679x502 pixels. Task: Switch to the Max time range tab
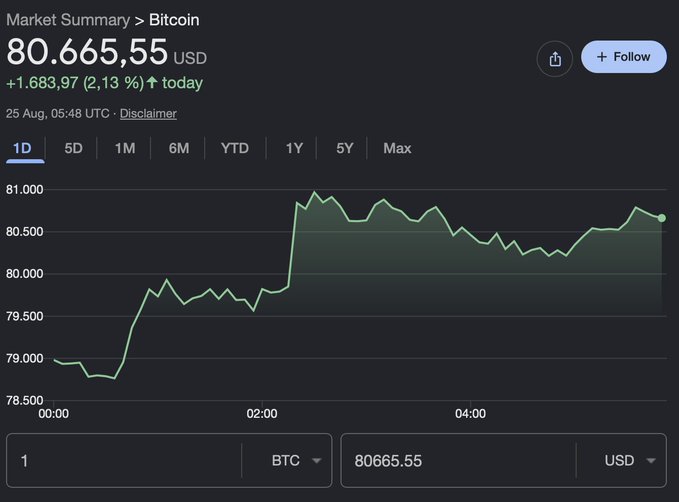click(397, 149)
